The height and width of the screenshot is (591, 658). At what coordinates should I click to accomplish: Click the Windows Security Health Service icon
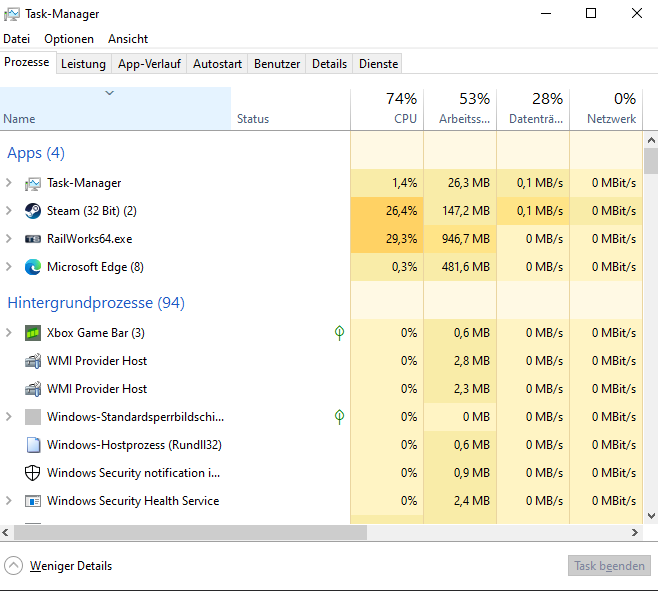click(33, 501)
